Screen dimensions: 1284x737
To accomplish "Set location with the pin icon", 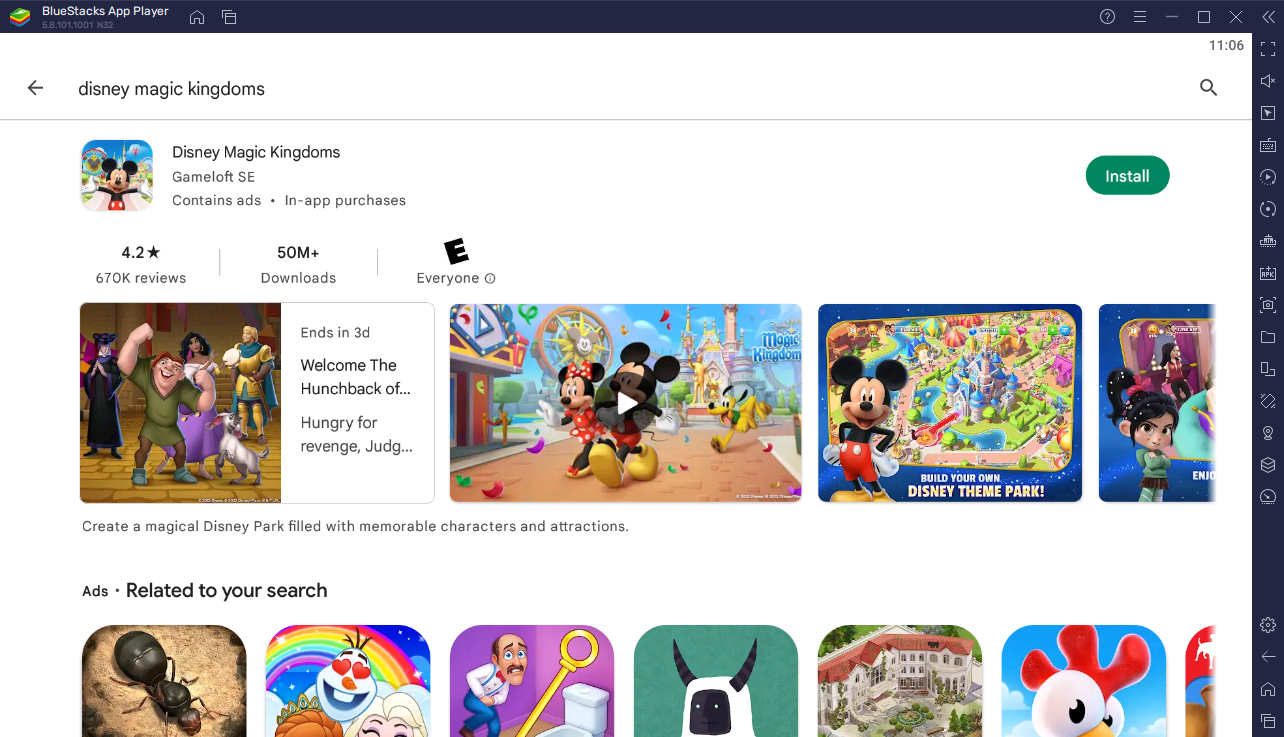I will (1268, 433).
